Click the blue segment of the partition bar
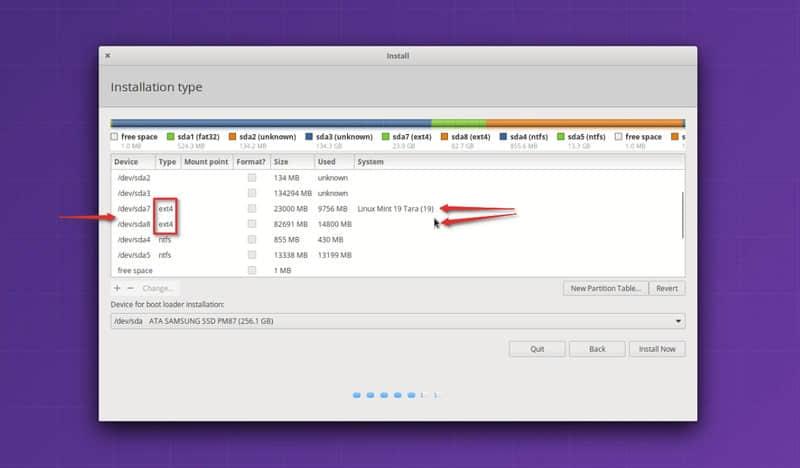 [x=271, y=123]
